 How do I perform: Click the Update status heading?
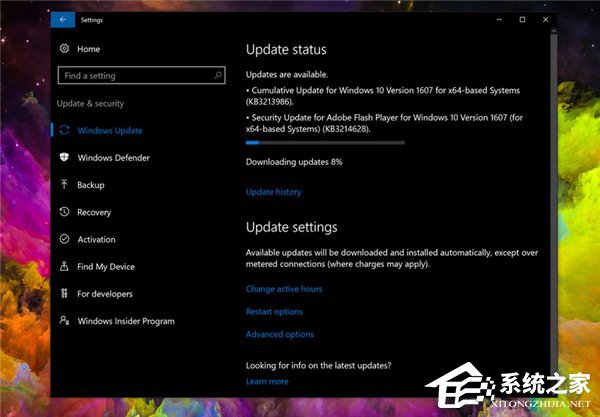286,50
